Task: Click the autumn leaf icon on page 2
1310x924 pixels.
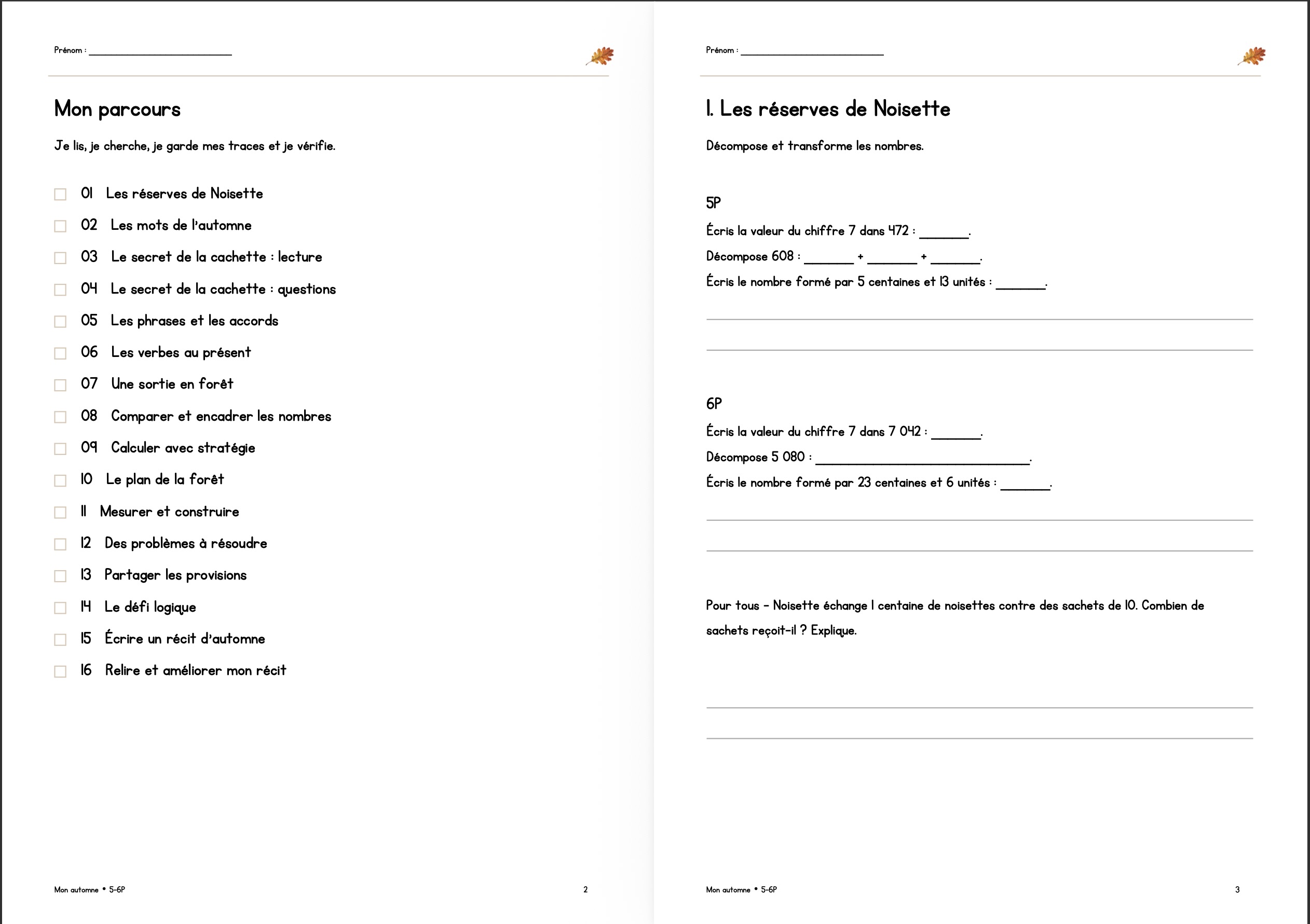Action: 600,56
